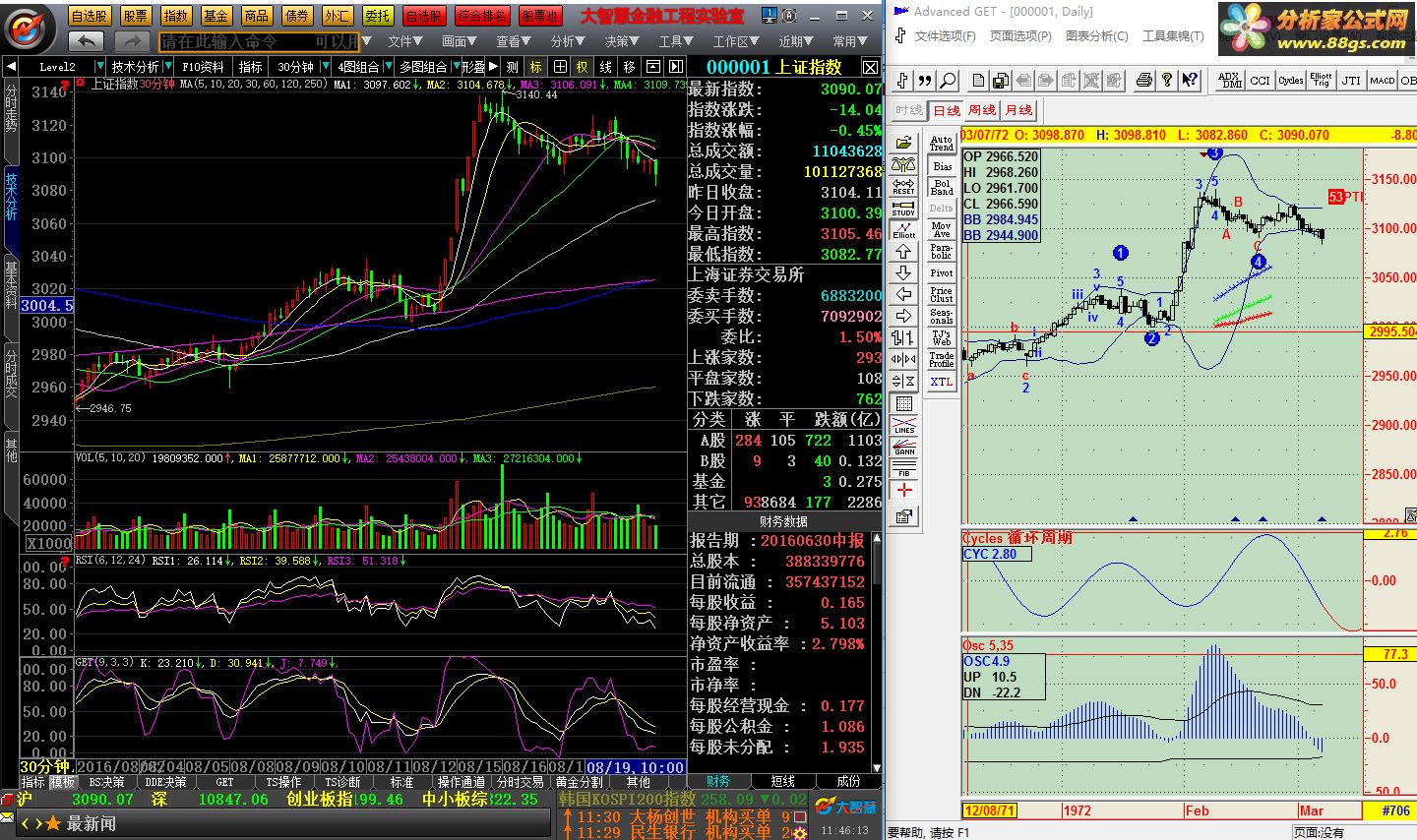Click the printer icon in Advanced GET
The width and height of the screenshot is (1417, 840).
[x=1143, y=81]
